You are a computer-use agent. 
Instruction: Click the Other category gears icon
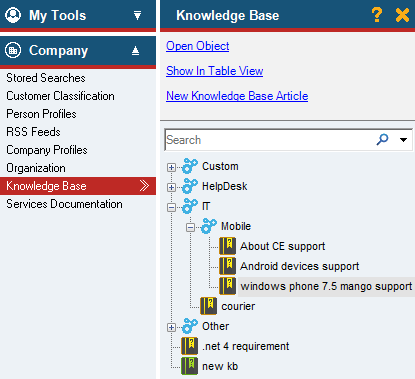(x=190, y=326)
